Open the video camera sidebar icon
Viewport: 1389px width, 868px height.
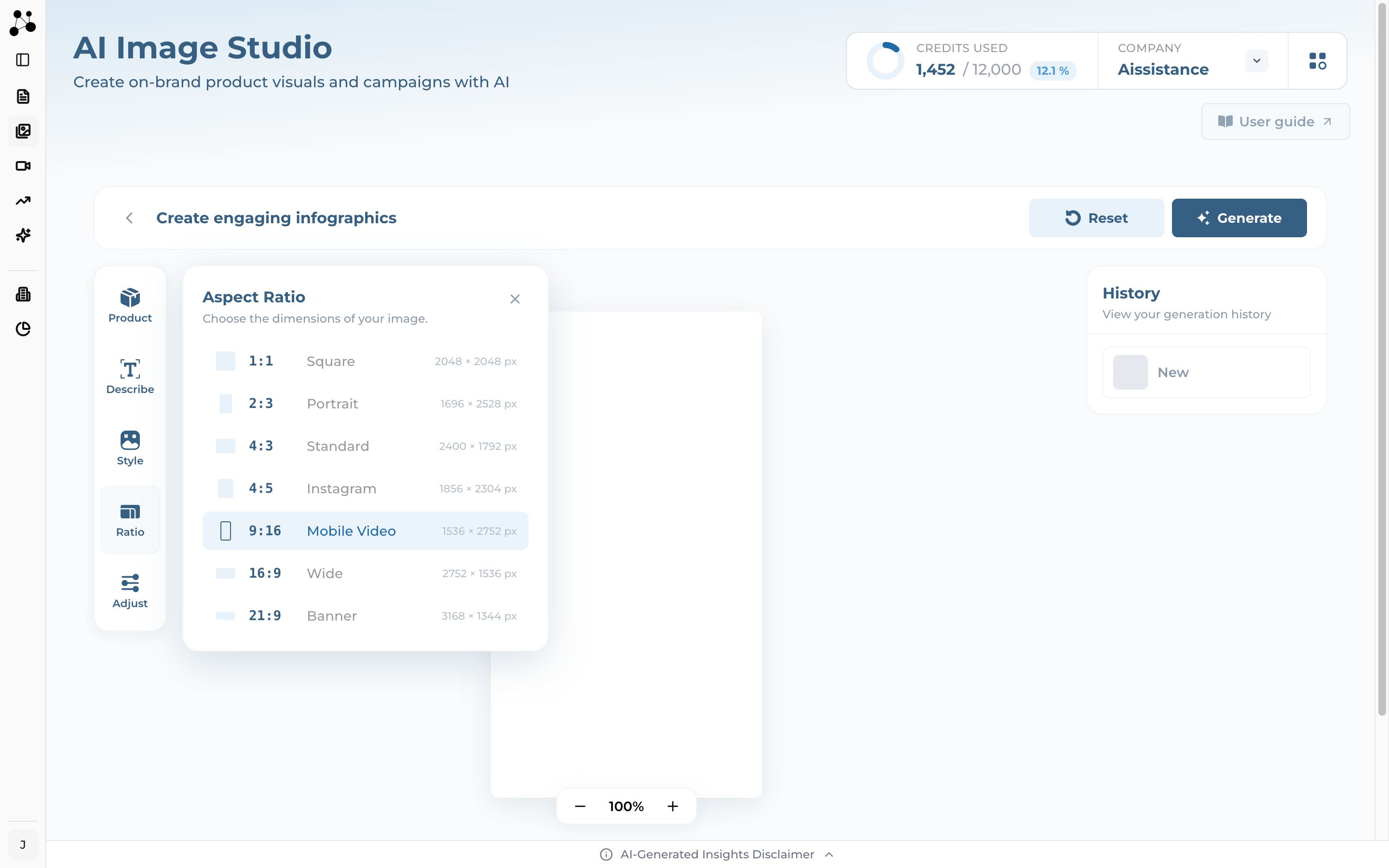[23, 166]
